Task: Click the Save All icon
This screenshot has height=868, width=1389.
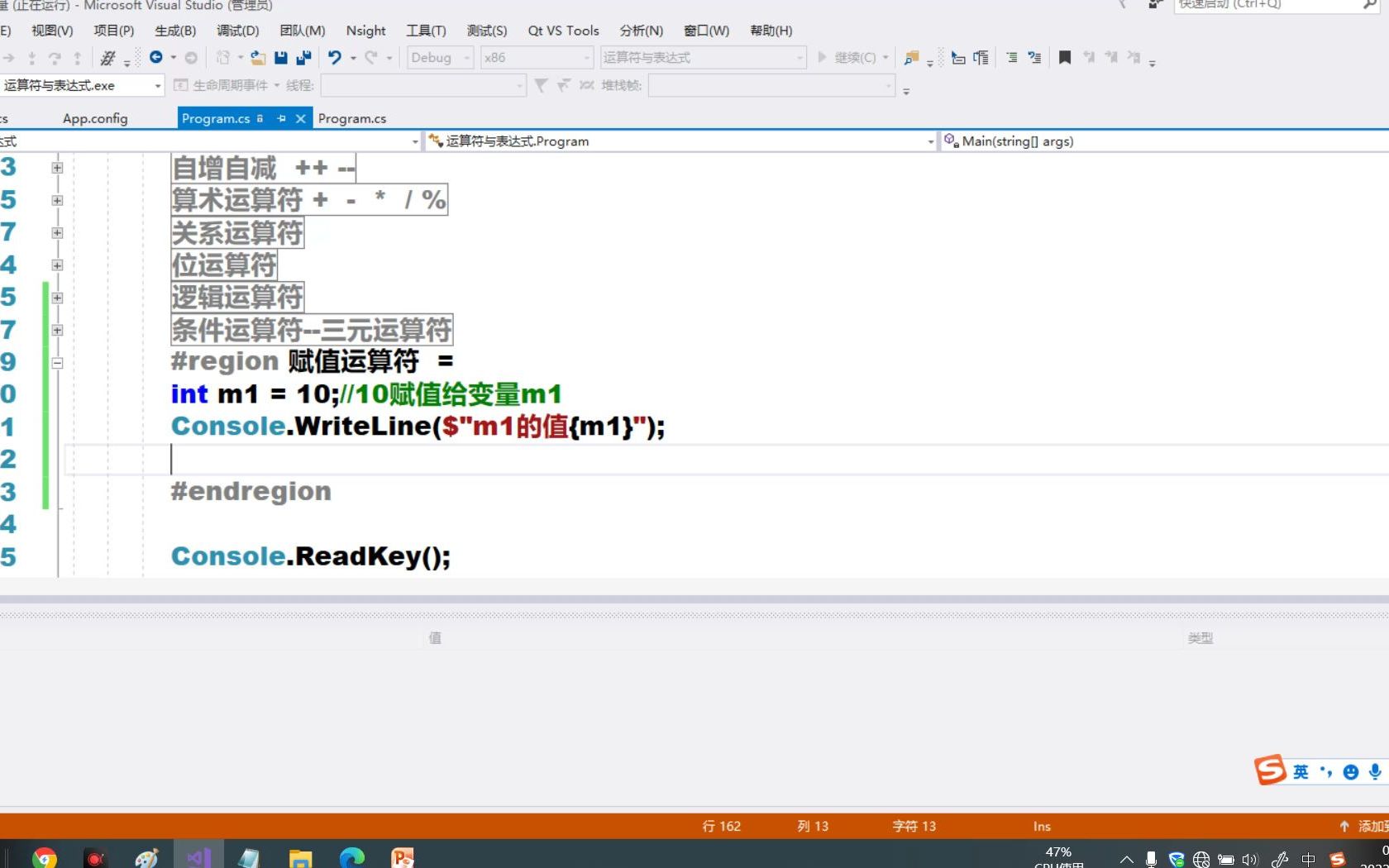Action: [x=303, y=57]
